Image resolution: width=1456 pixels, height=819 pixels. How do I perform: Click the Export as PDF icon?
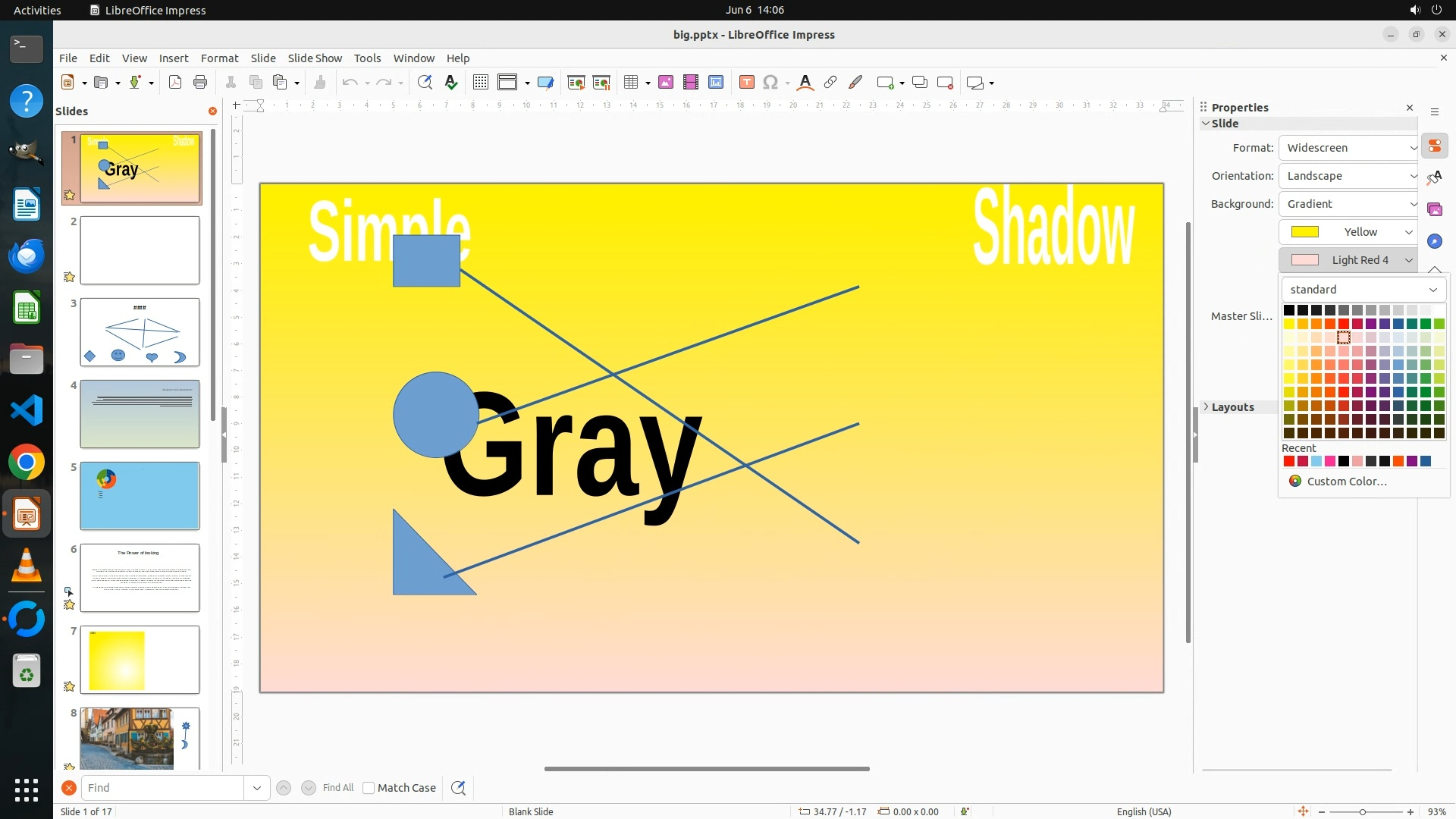(x=175, y=83)
